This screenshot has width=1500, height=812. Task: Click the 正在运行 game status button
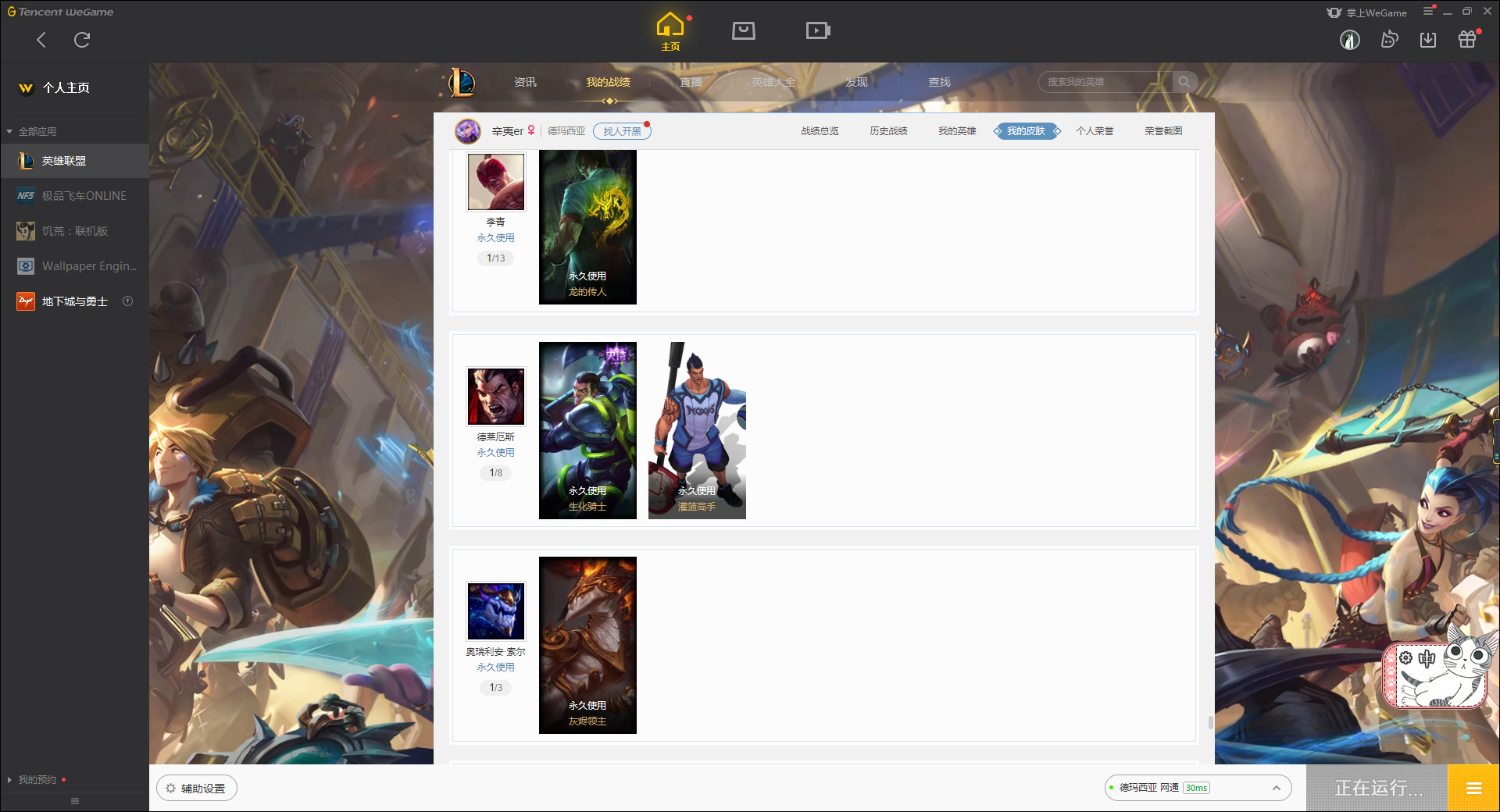tap(1378, 789)
